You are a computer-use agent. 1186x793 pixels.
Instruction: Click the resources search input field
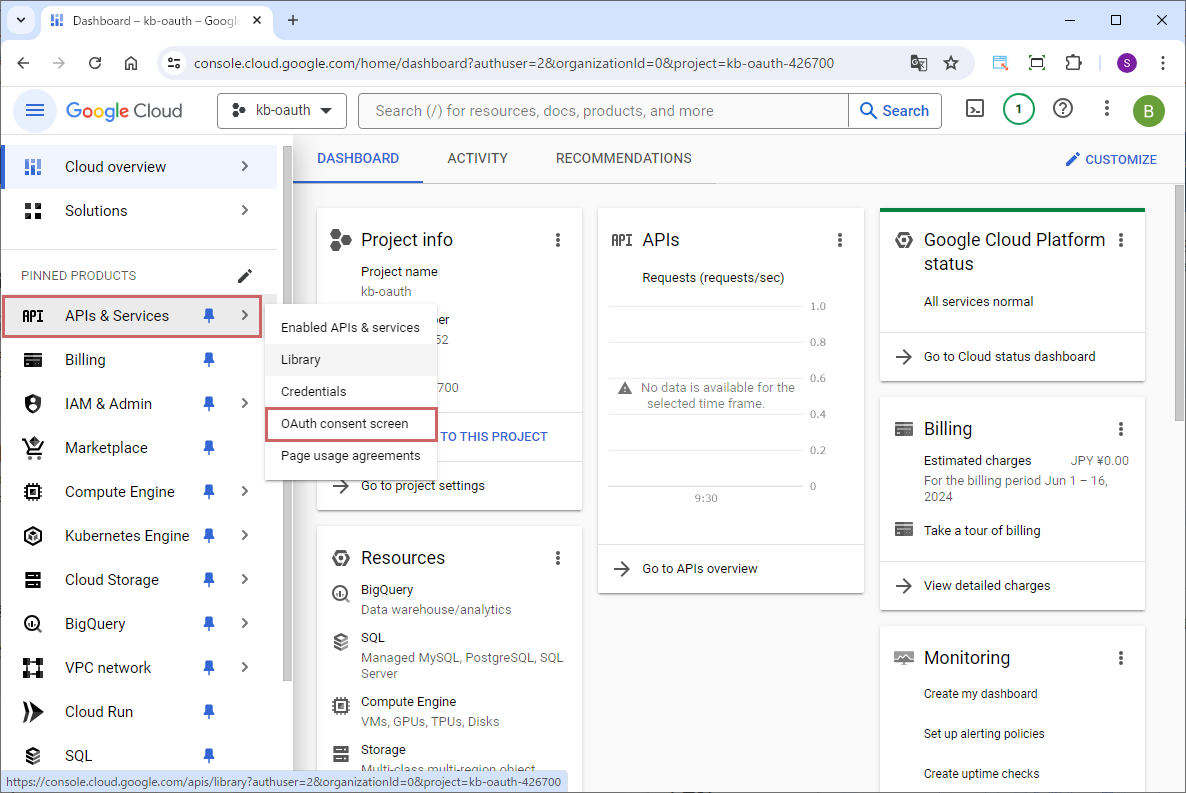pos(602,111)
